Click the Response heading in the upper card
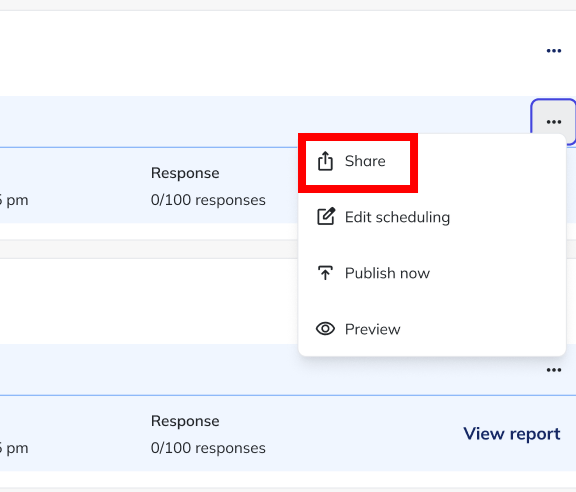Viewport: 576px width, 492px height. pos(185,173)
